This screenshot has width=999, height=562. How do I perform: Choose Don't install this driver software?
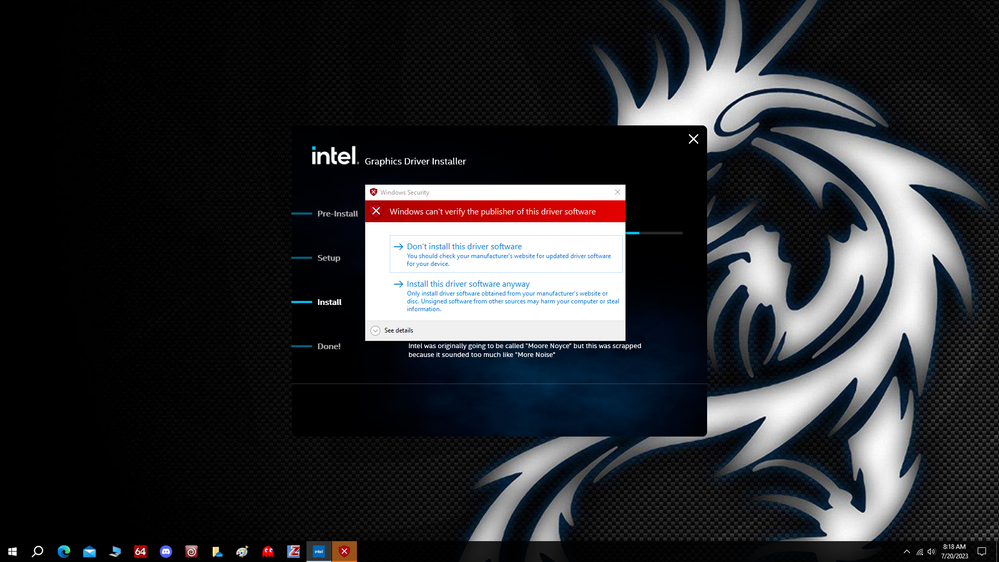pyautogui.click(x=506, y=254)
